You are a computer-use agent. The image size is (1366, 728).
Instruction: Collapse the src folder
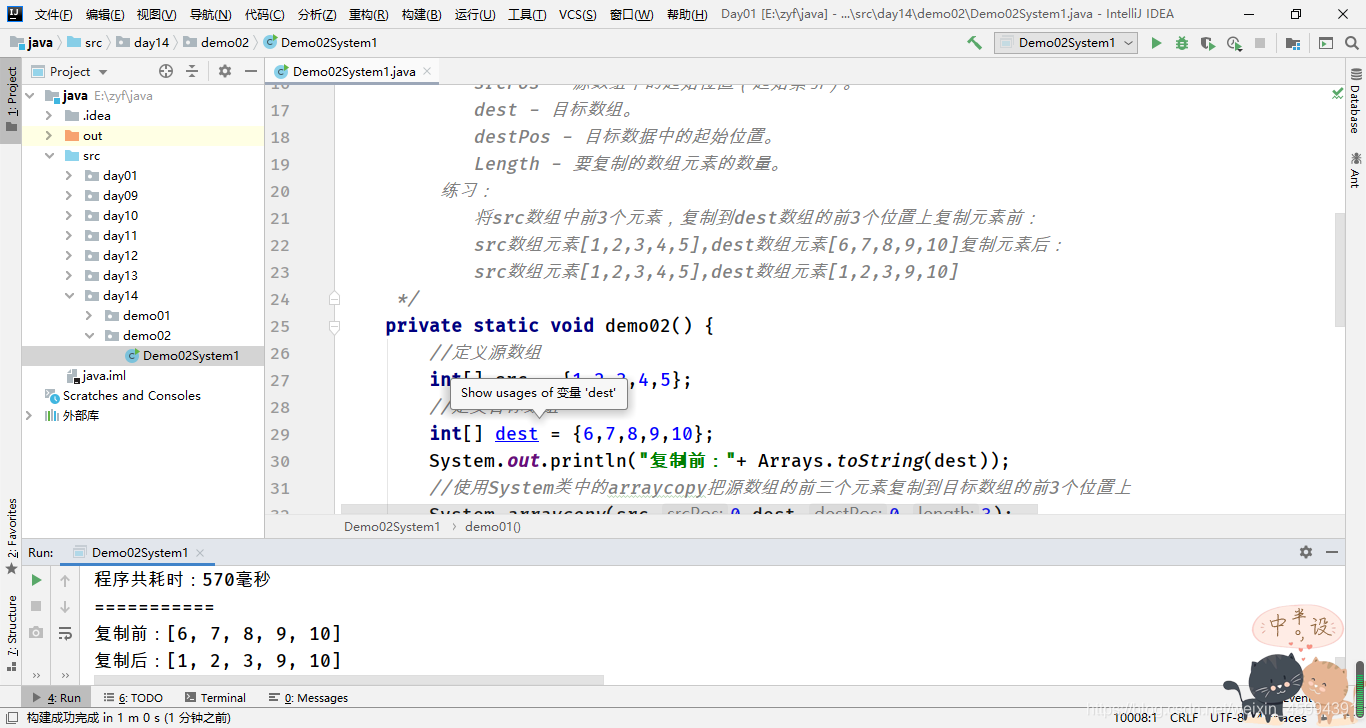49,156
